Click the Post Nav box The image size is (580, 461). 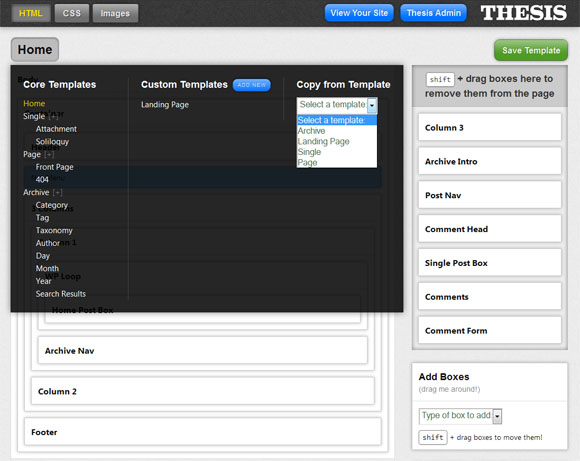point(489,195)
